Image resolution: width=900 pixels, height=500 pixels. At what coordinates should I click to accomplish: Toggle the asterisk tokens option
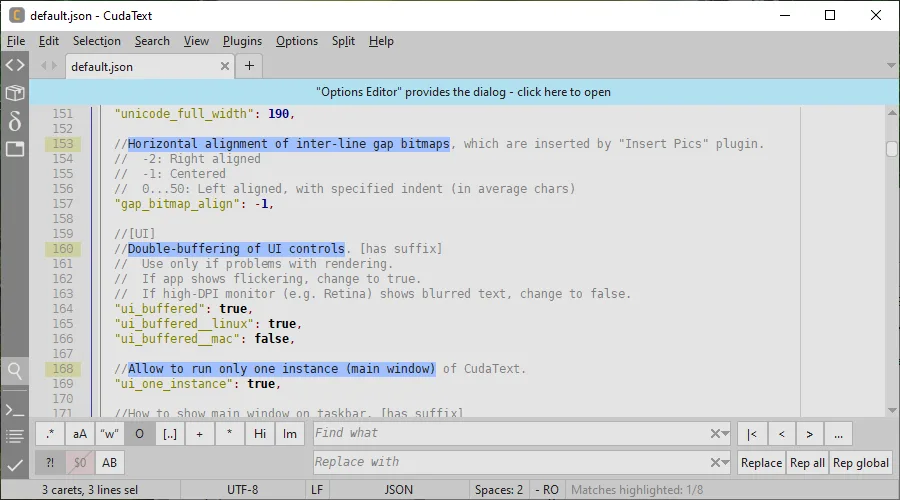coord(230,434)
